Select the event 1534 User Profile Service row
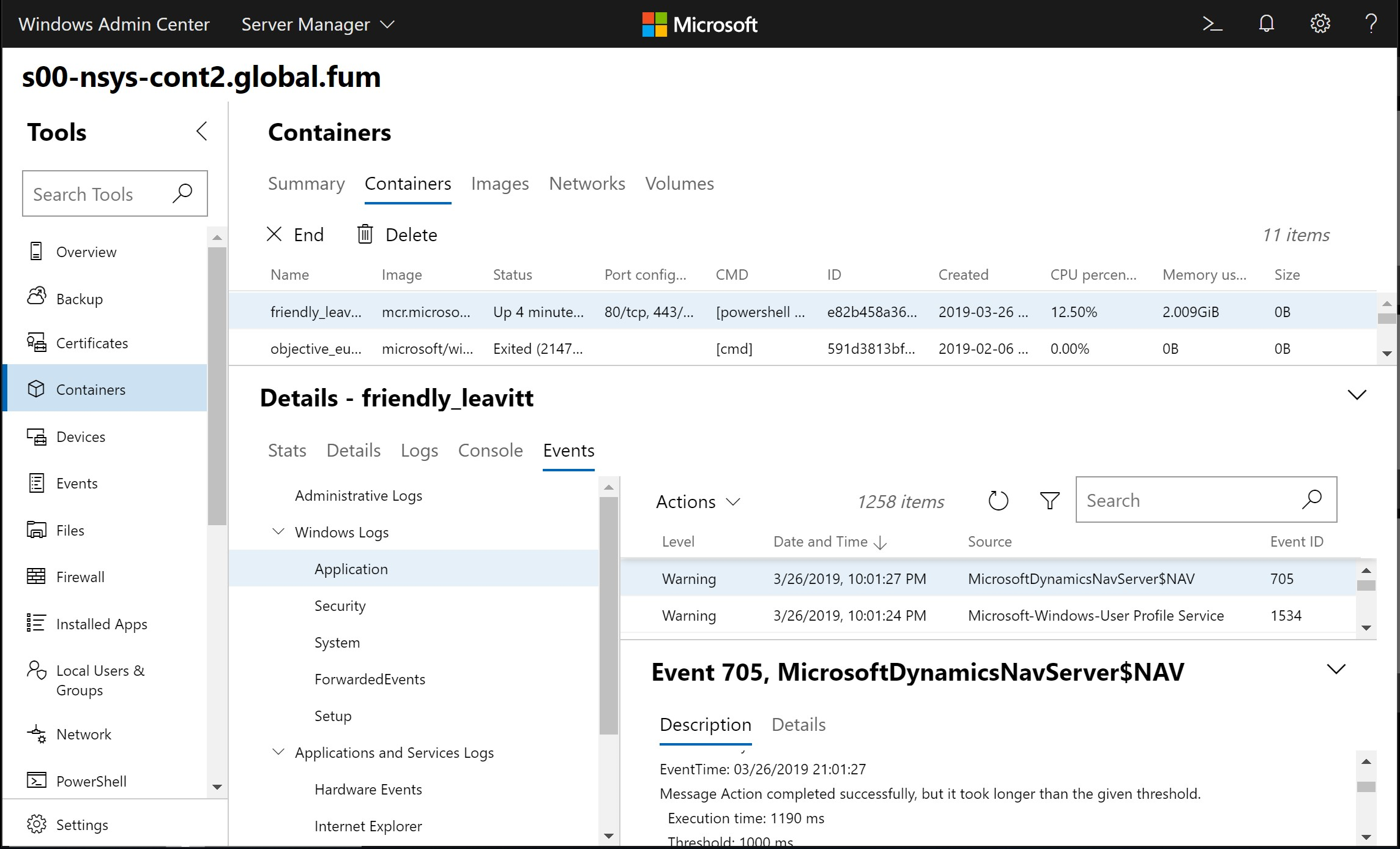Image resolution: width=1400 pixels, height=849 pixels. [989, 615]
